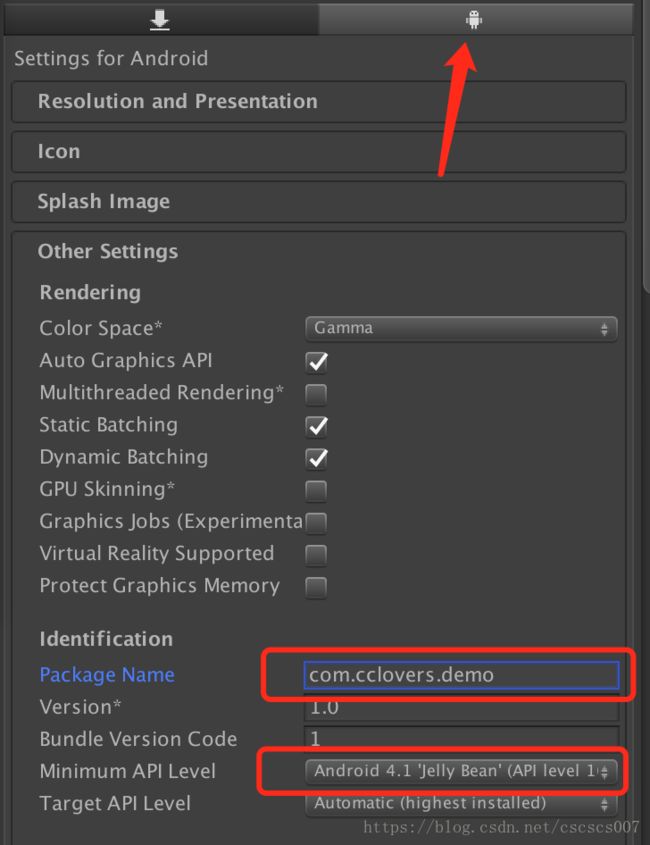This screenshot has width=650, height=845.
Task: Collapse the Other Settings section header
Action: 108,252
